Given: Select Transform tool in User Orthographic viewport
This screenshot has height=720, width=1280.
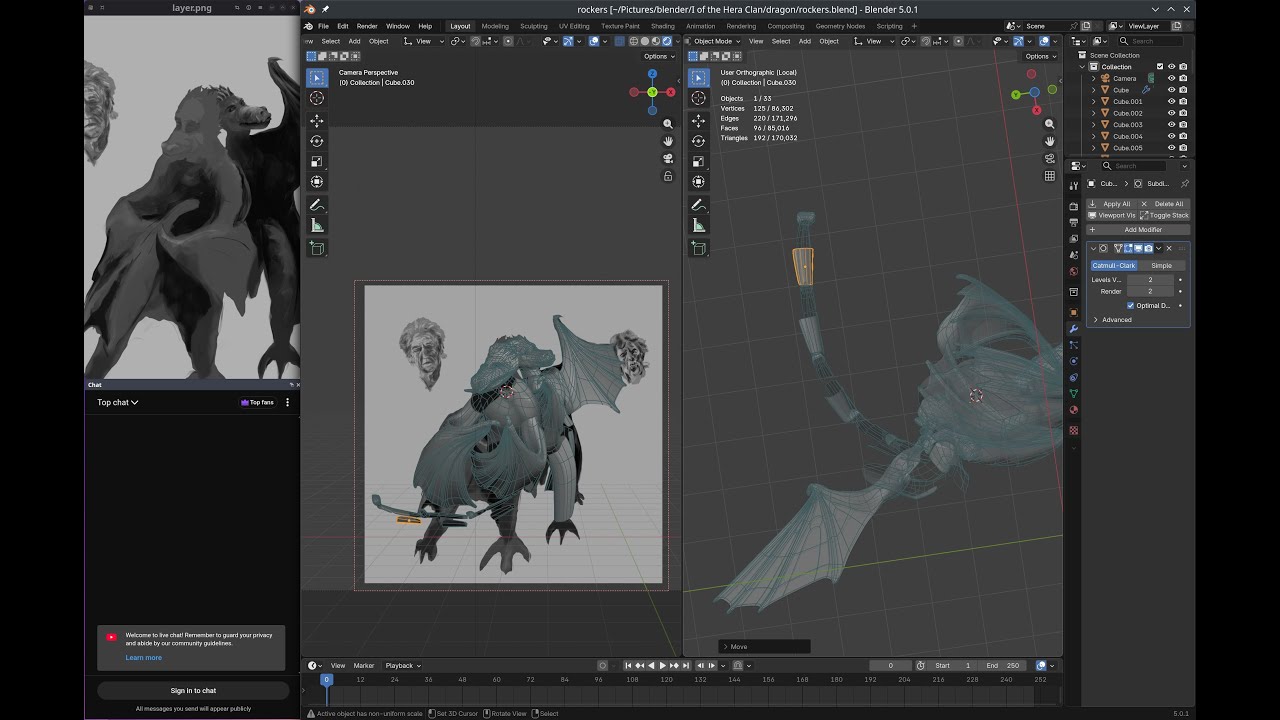Looking at the screenshot, I should (x=699, y=181).
